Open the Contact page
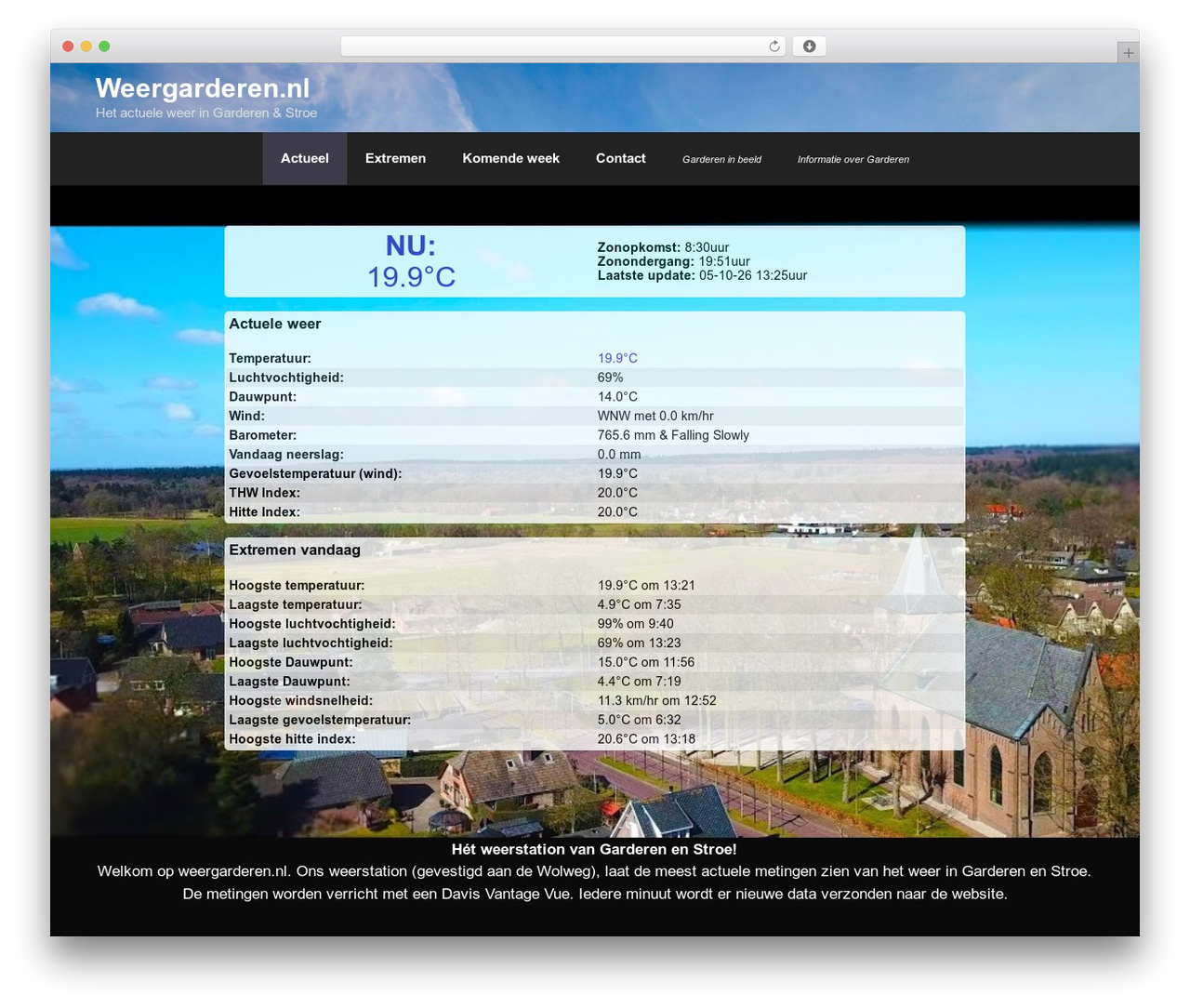Screen dimensions: 1190x1008 coord(621,158)
